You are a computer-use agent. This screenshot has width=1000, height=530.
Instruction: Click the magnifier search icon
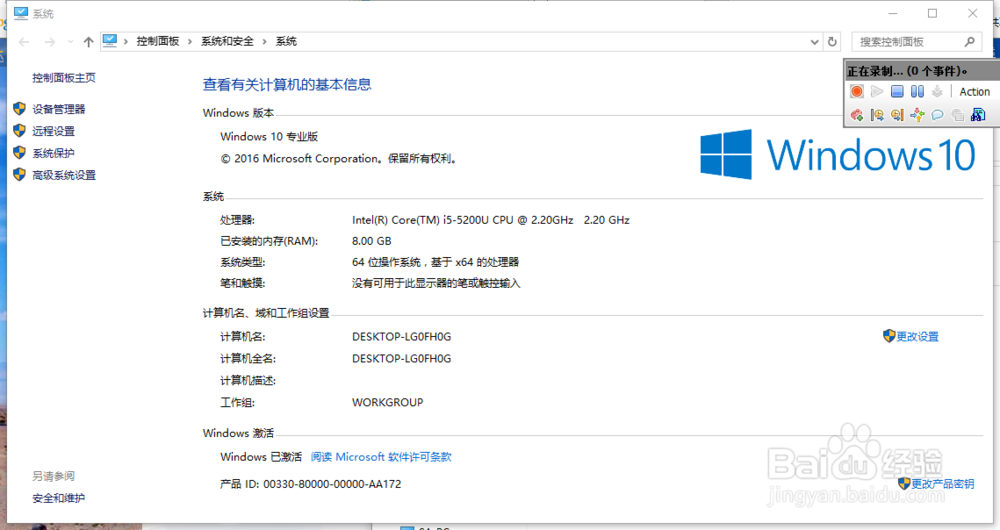[969, 42]
